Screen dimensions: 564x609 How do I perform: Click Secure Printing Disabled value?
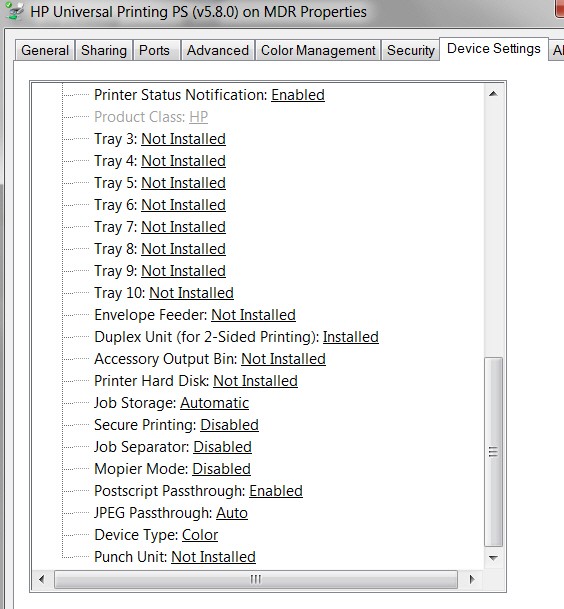coord(230,425)
